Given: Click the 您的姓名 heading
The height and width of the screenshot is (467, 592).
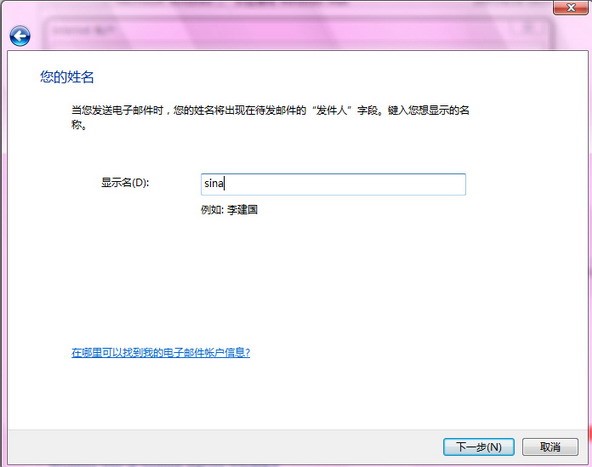Looking at the screenshot, I should pyautogui.click(x=67, y=77).
